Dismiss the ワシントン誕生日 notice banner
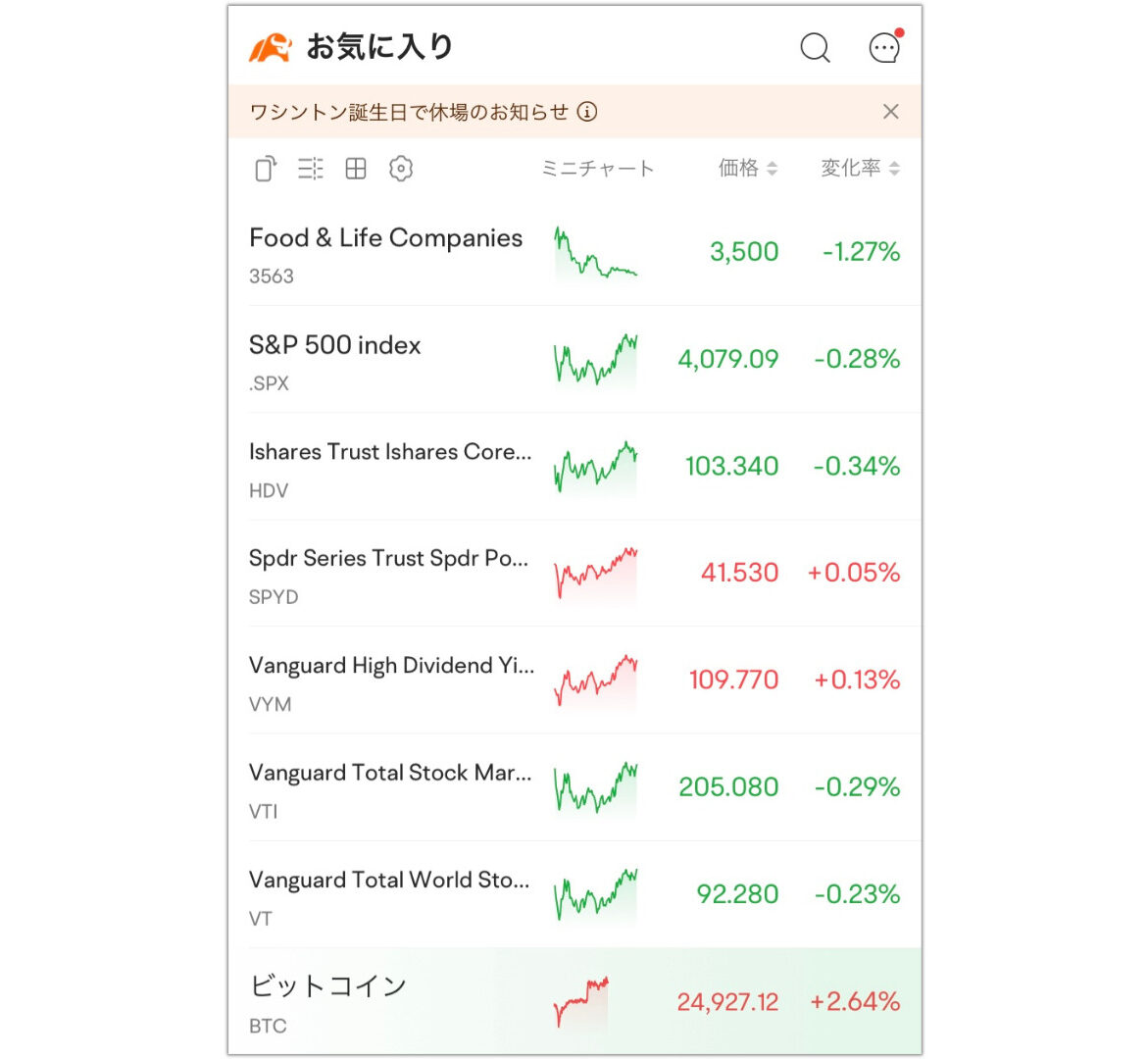Screen dimensions: 1148x1059 (890, 112)
